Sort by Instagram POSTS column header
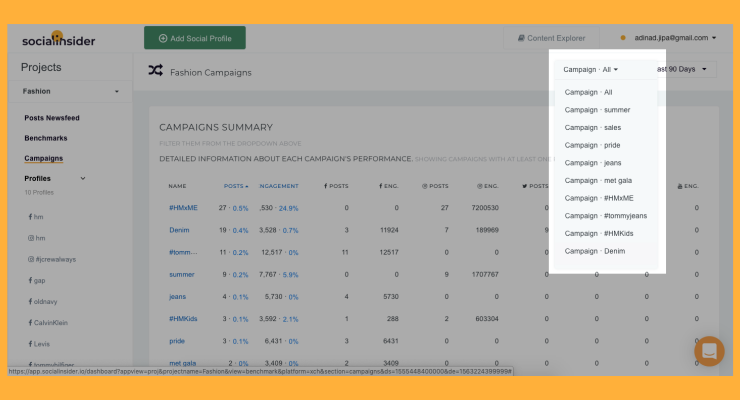 [435, 186]
